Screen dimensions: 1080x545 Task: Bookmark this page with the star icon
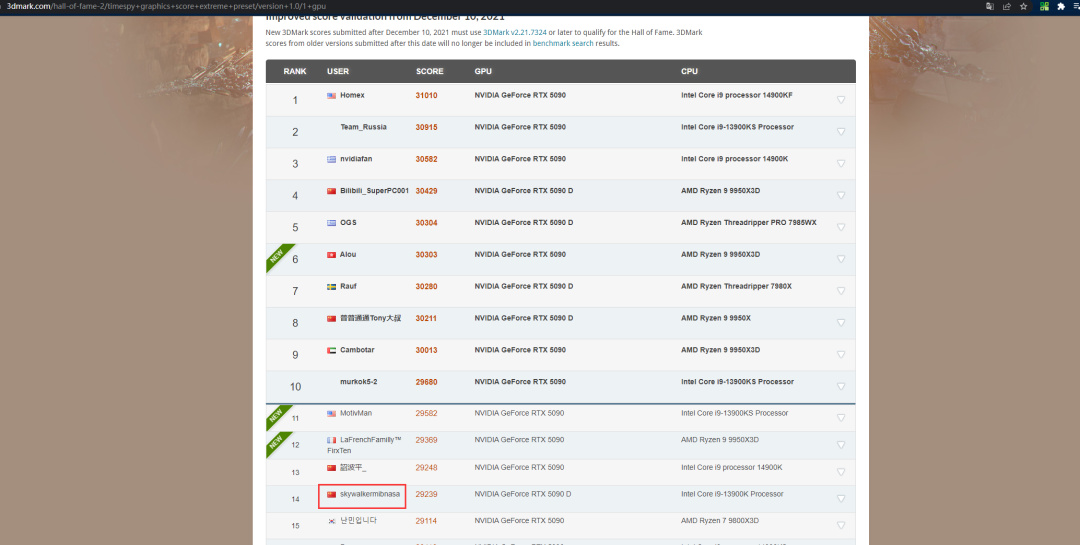[1024, 6]
